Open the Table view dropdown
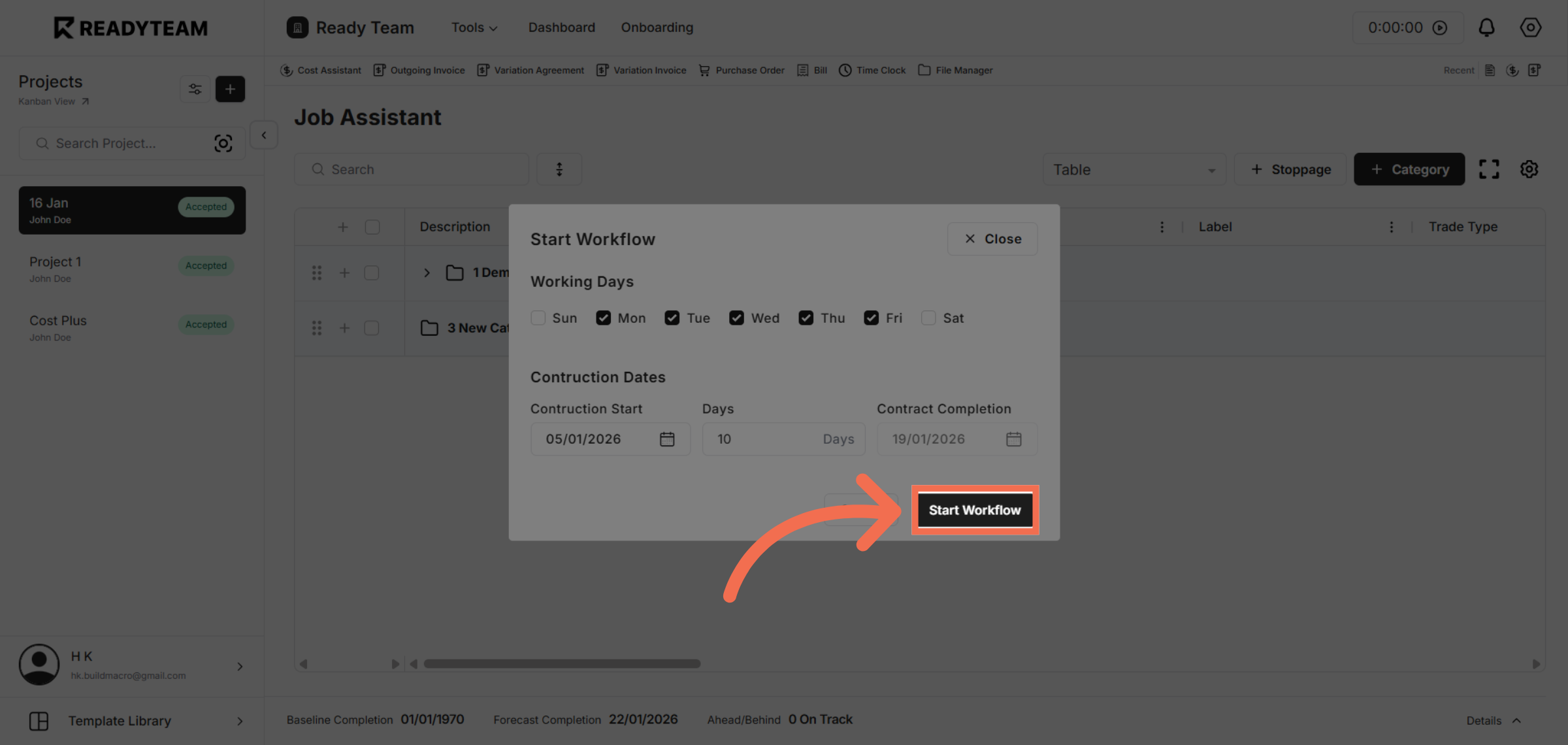1568x745 pixels. point(1134,169)
